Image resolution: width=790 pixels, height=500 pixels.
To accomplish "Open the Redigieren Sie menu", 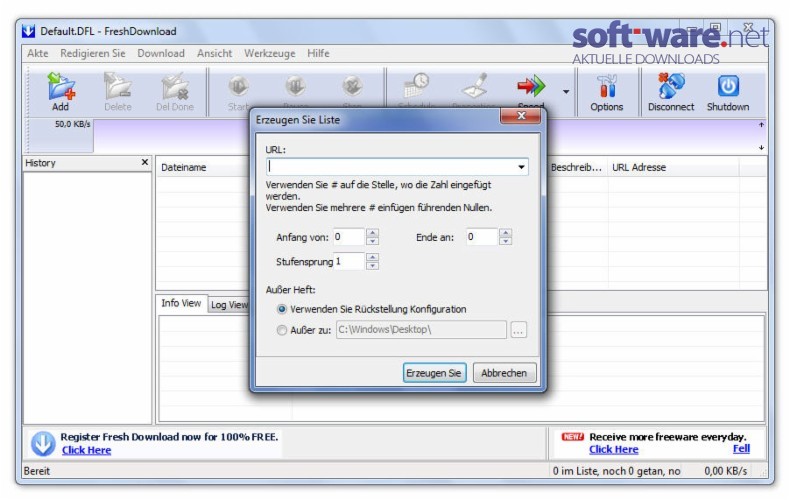I will (93, 53).
